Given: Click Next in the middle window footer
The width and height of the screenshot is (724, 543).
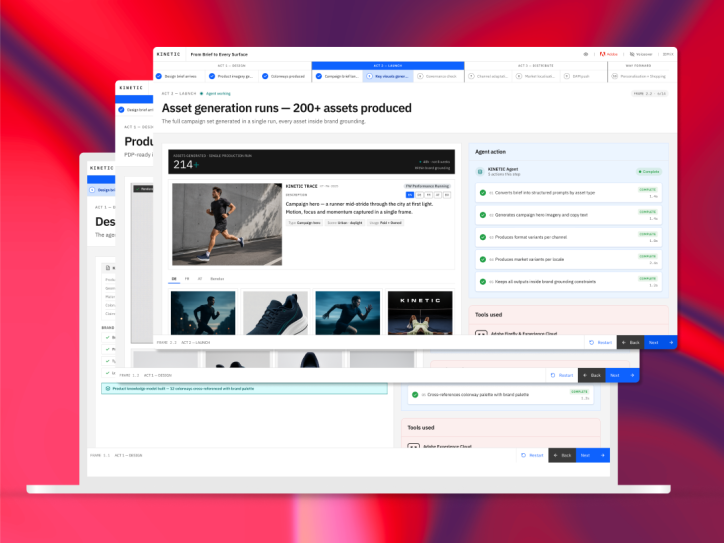Looking at the screenshot, I should (x=621, y=375).
